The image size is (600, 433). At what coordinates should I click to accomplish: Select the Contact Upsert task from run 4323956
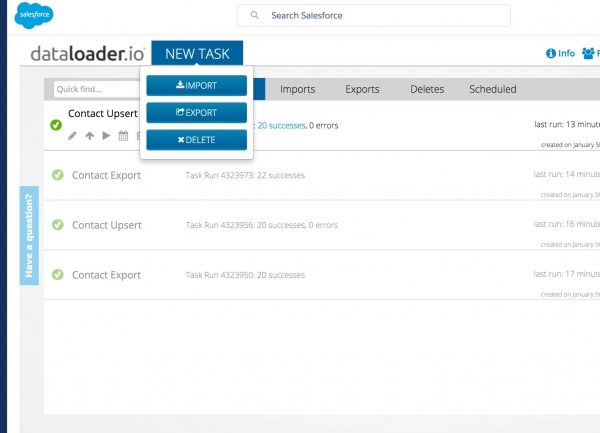pyautogui.click(x=107, y=225)
